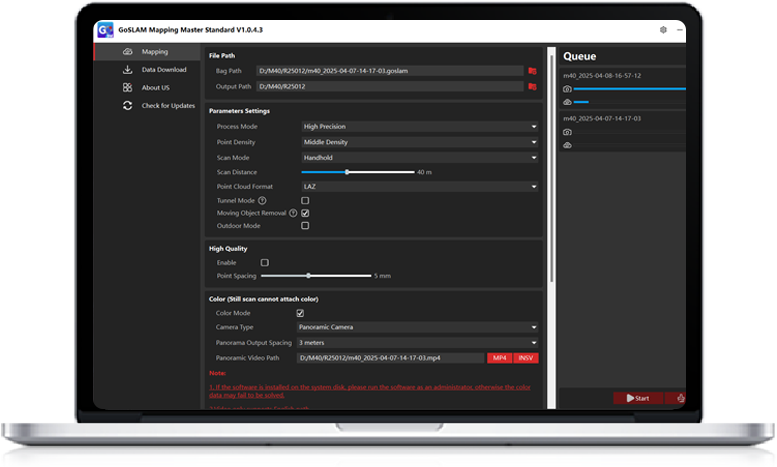Click the 40 m scan distance value
Viewport: 777px width, 467px height.
click(424, 172)
